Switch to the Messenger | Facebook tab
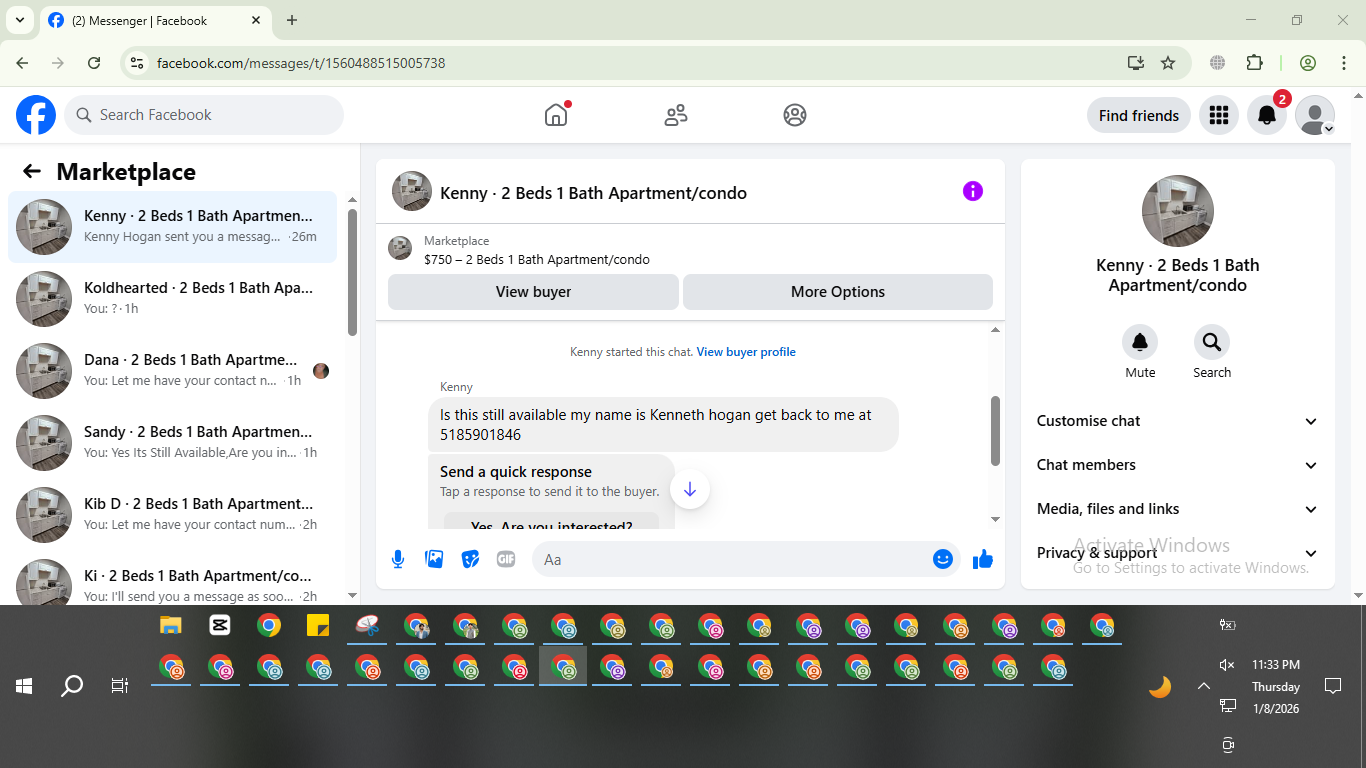The image size is (1366, 768). [x=155, y=20]
